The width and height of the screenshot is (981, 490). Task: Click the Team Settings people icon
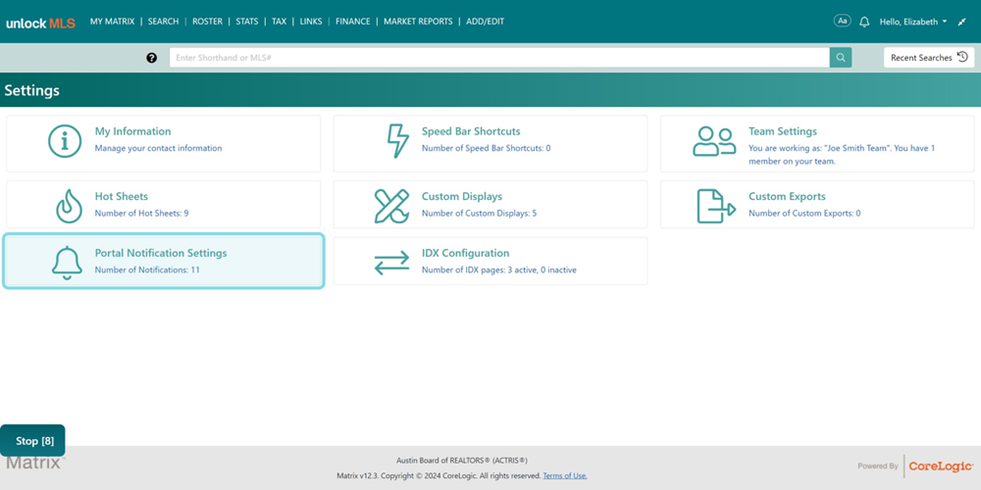point(714,141)
